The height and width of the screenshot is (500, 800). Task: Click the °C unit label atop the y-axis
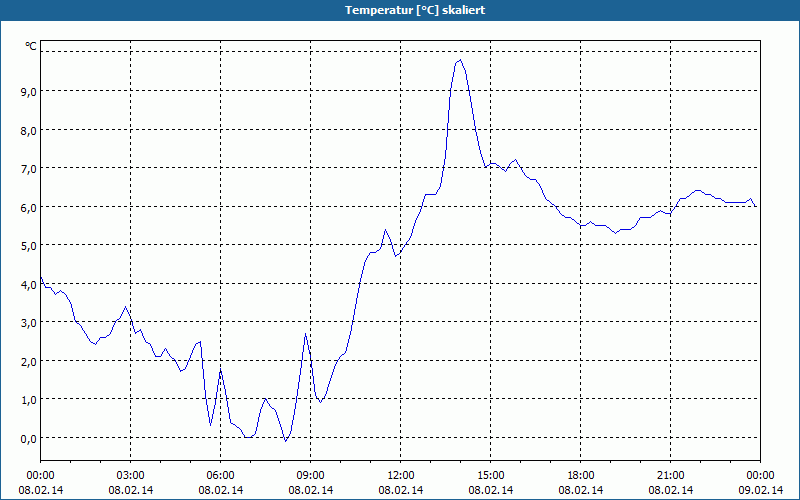pos(31,46)
